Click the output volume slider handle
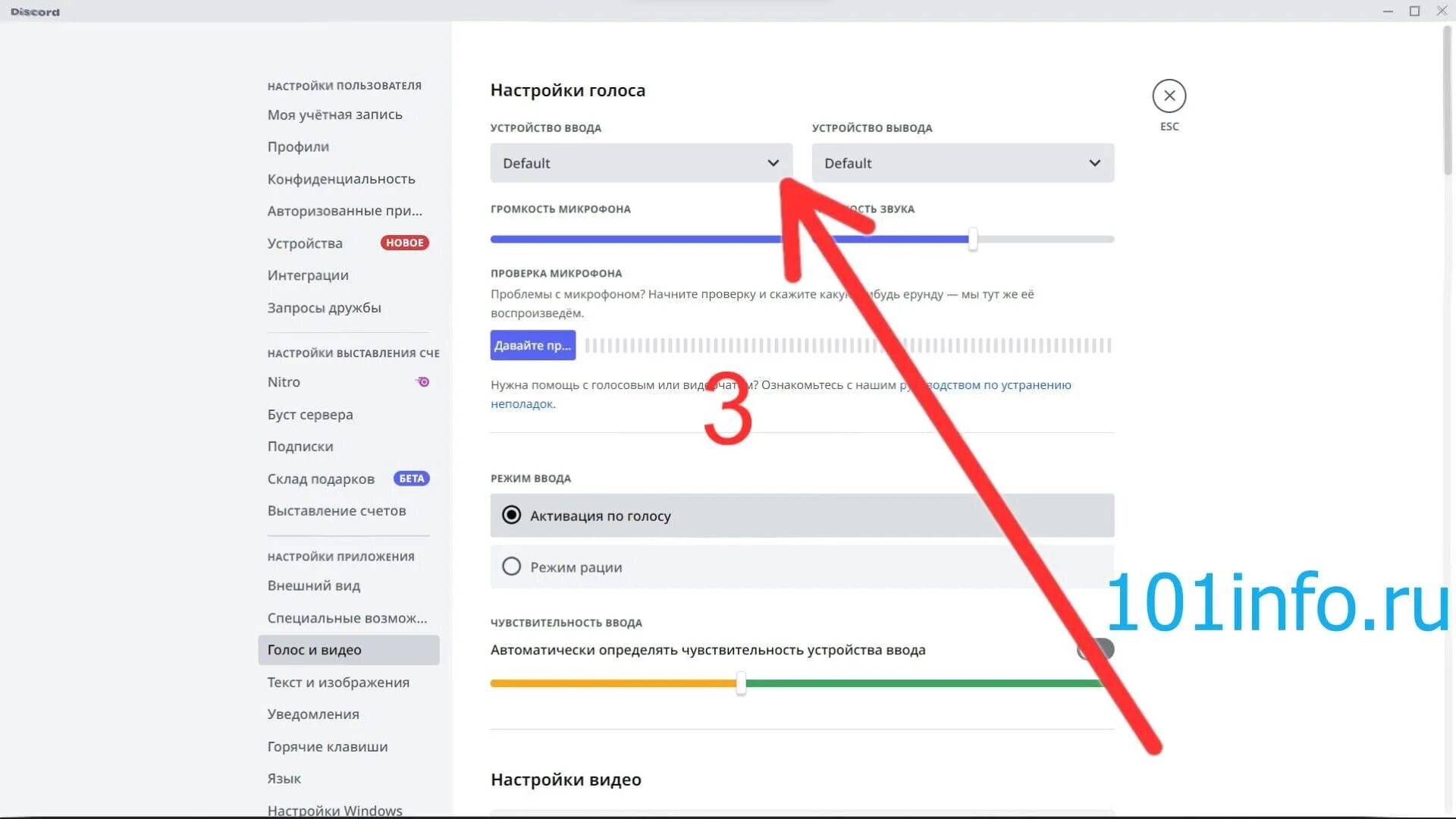This screenshot has width=1456, height=819. click(972, 239)
